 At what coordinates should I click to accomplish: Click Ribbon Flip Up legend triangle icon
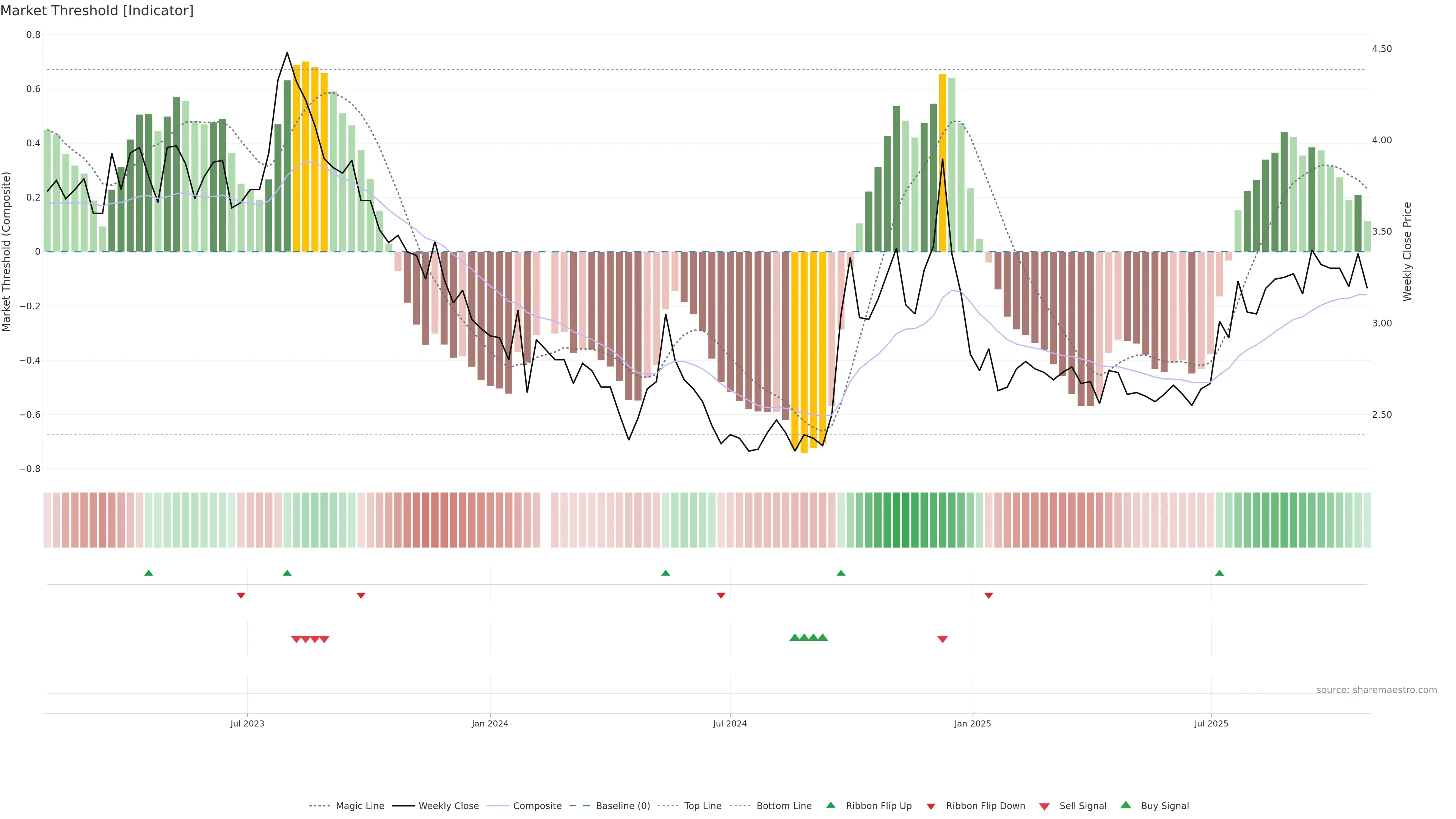830,805
